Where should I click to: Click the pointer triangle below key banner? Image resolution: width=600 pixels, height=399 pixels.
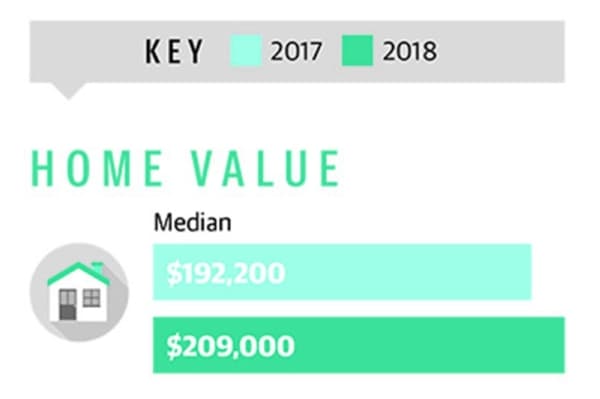point(68,90)
